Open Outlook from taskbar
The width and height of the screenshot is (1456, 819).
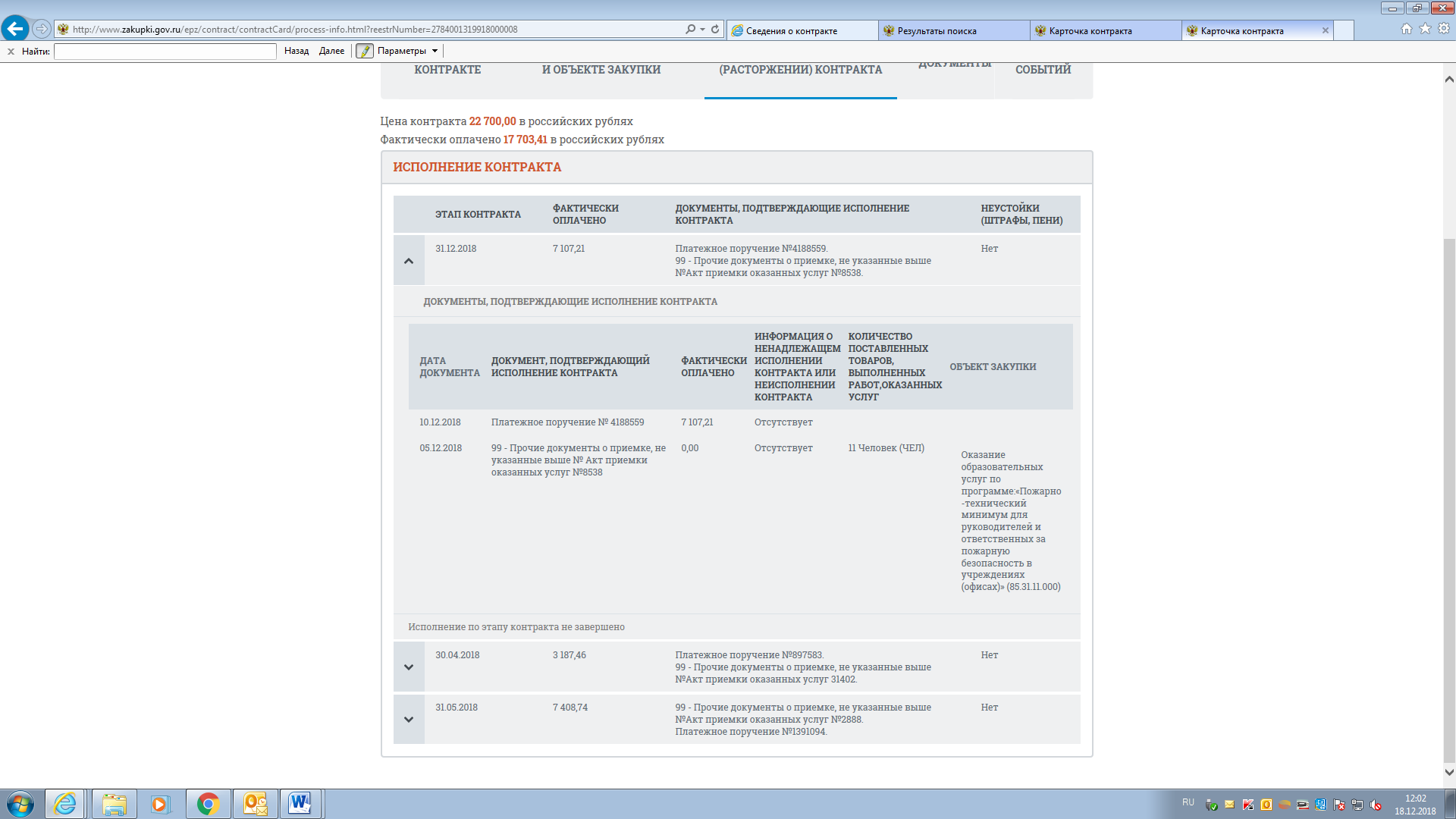tap(255, 804)
